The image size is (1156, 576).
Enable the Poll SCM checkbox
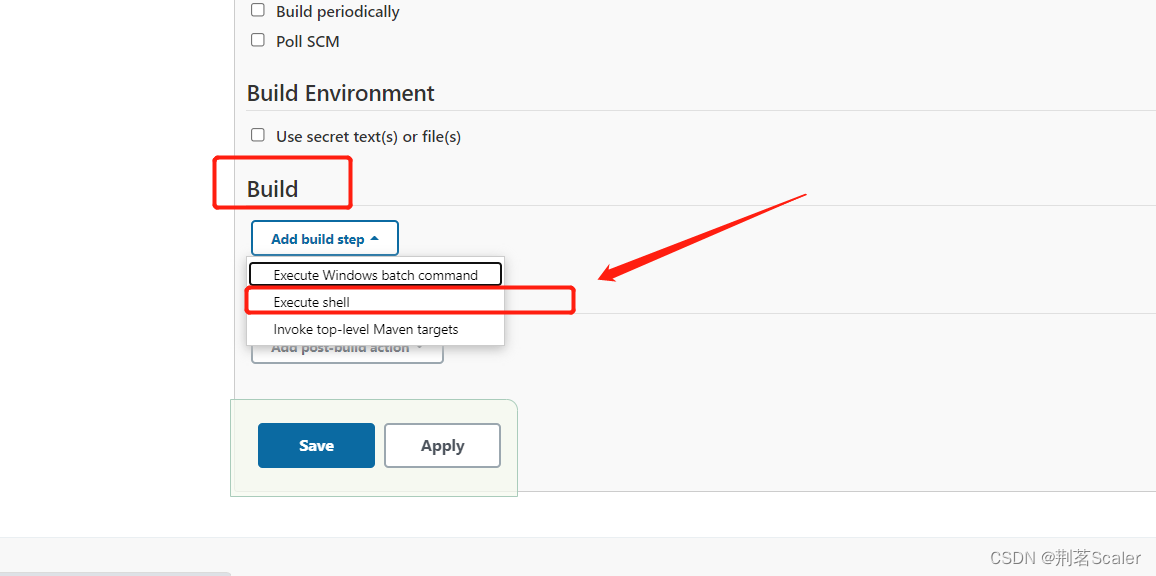pyautogui.click(x=258, y=40)
